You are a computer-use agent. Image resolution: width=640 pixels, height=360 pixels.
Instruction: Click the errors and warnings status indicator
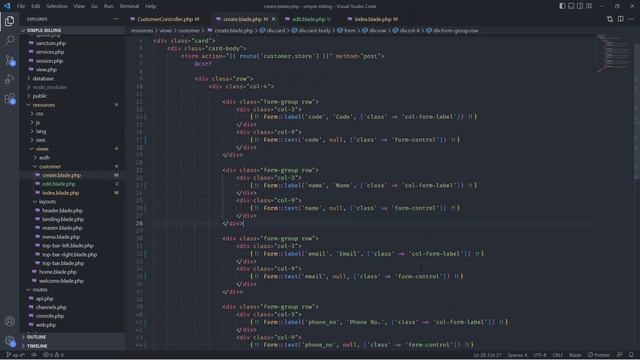53,355
